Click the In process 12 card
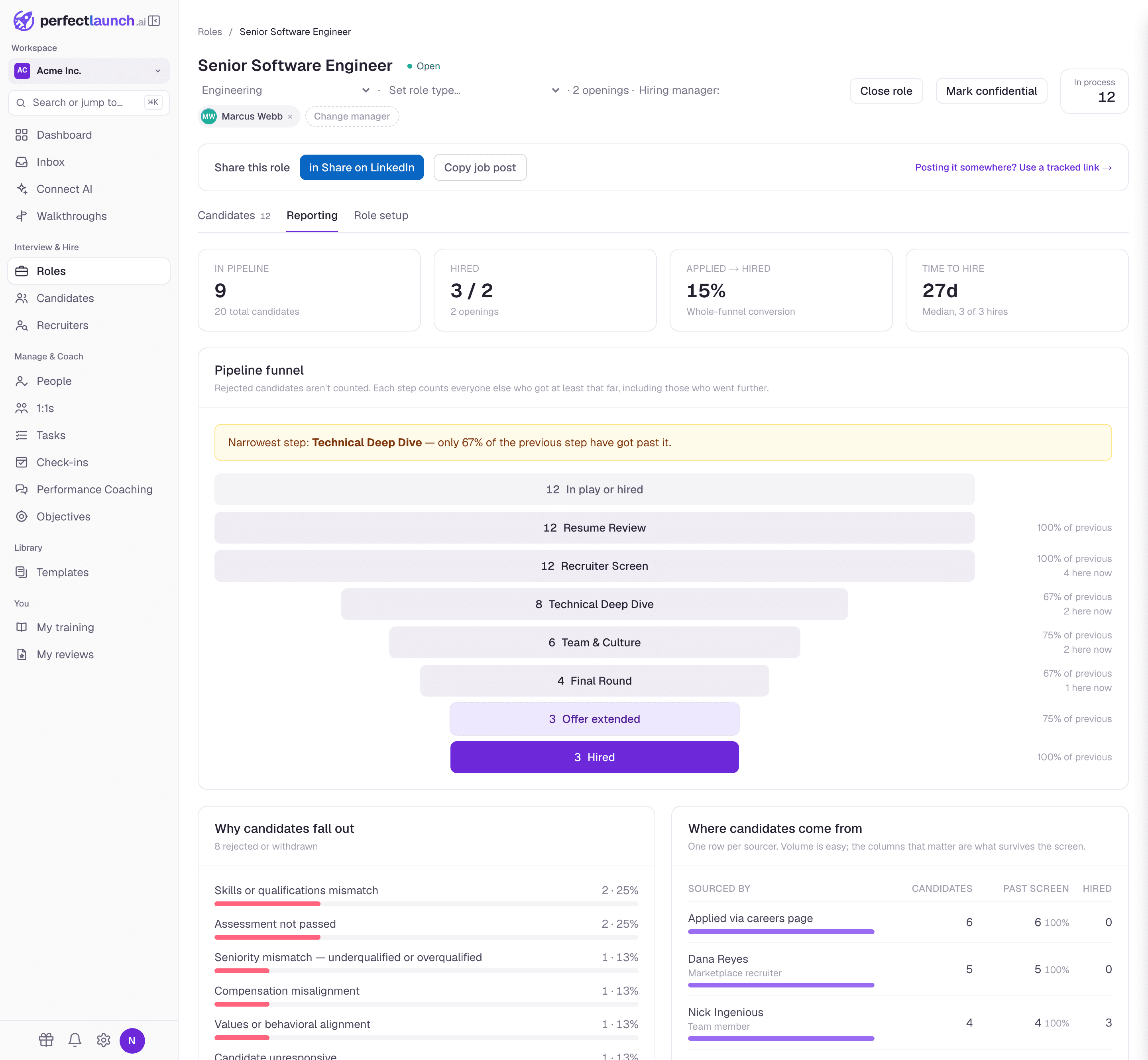 1094,91
